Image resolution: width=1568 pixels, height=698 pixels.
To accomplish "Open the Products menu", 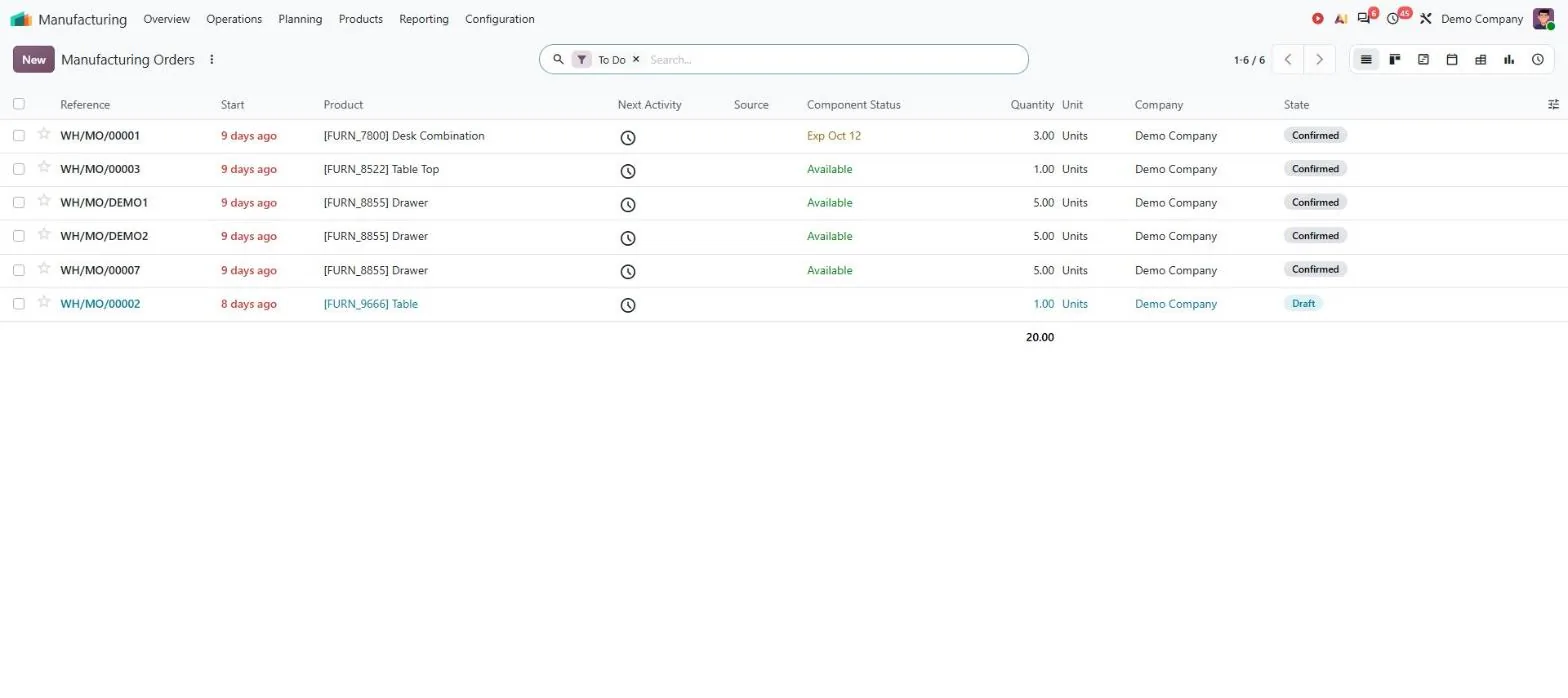I will point(361,19).
